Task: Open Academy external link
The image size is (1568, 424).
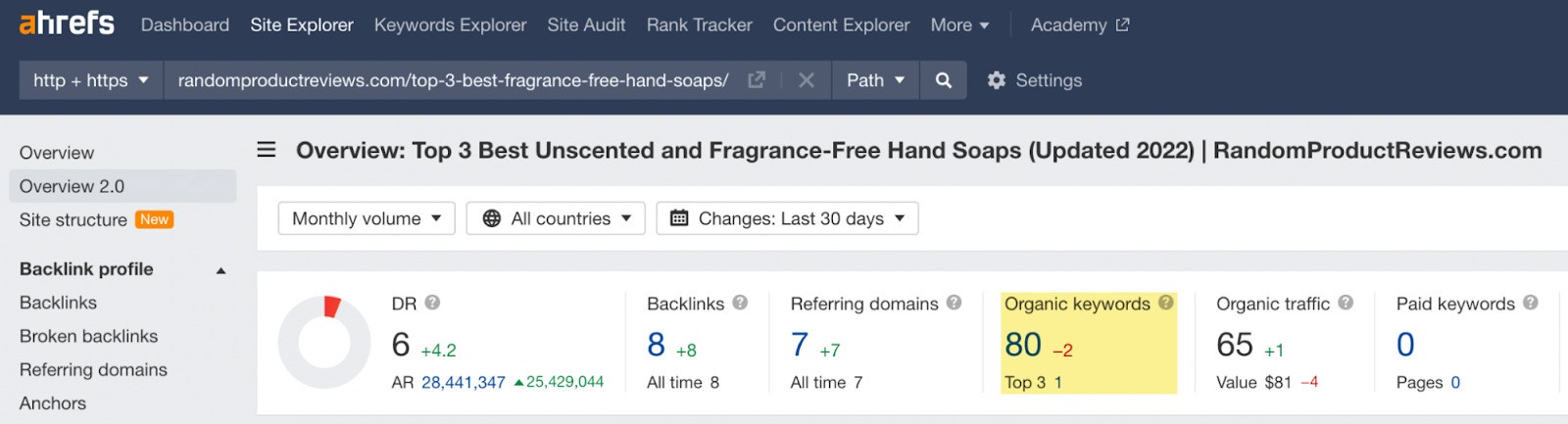Action: coord(1080,25)
